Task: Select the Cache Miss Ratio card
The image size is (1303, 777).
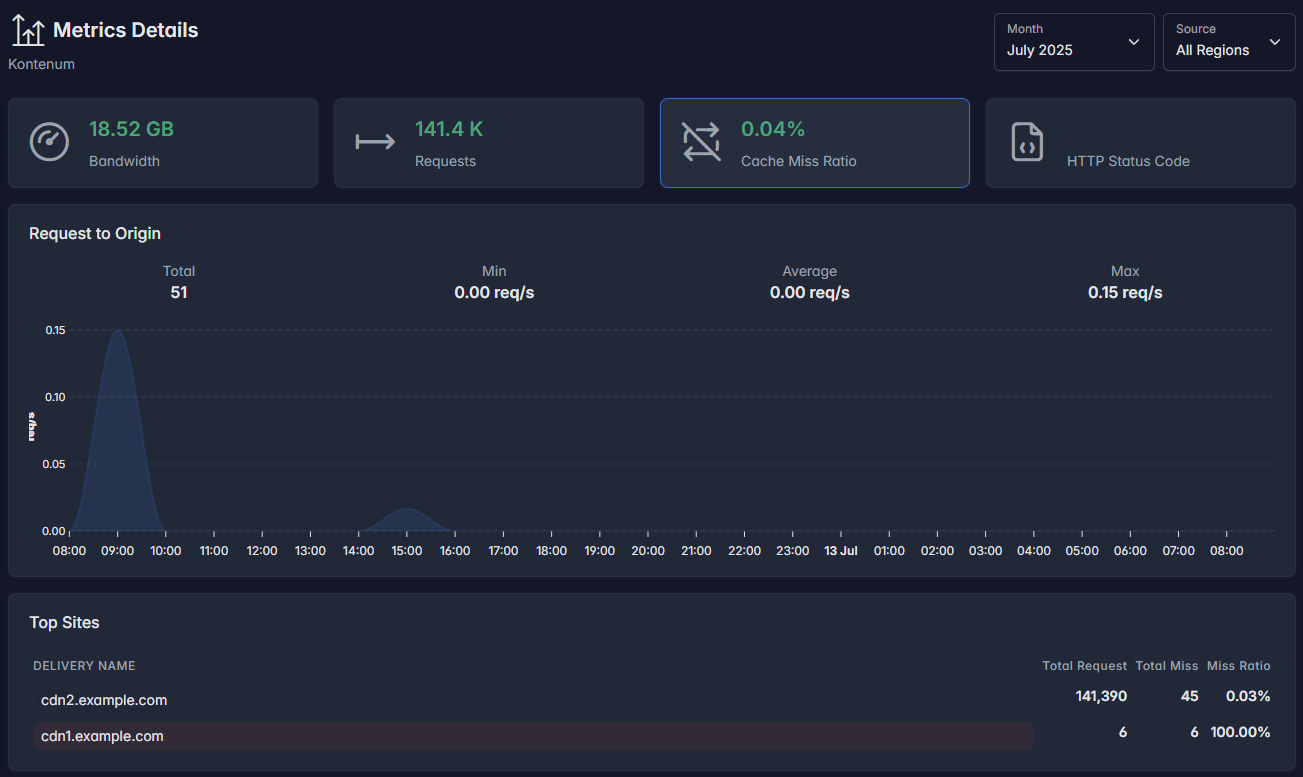Action: (815, 143)
